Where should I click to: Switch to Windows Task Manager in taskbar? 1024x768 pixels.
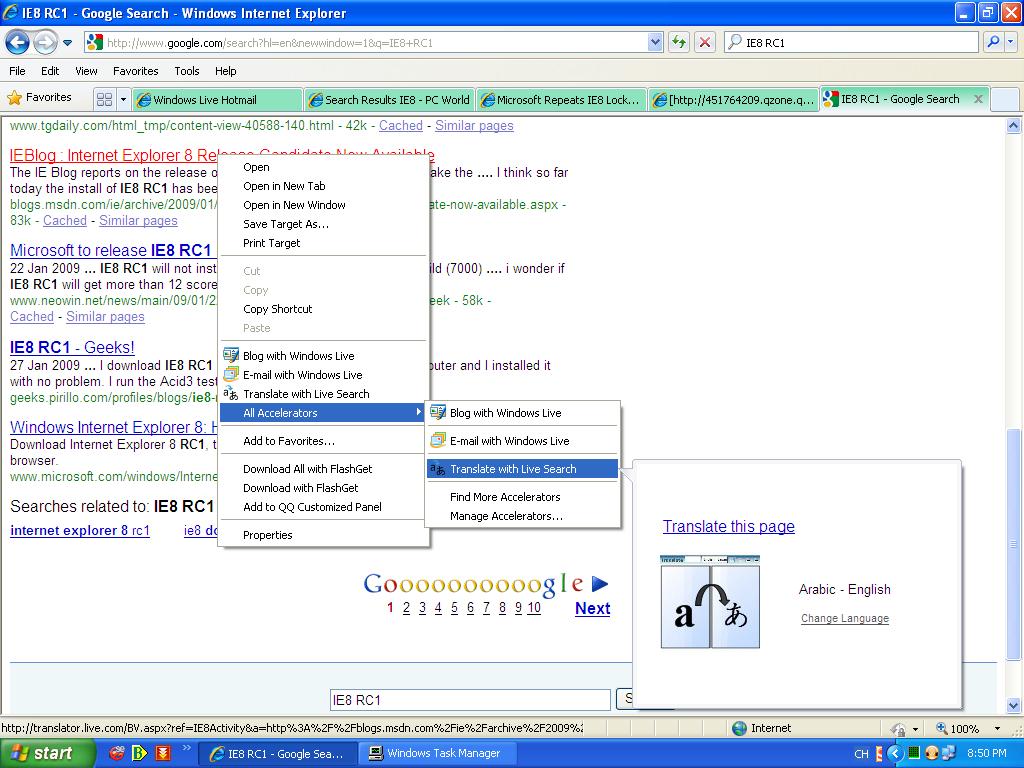[436, 754]
